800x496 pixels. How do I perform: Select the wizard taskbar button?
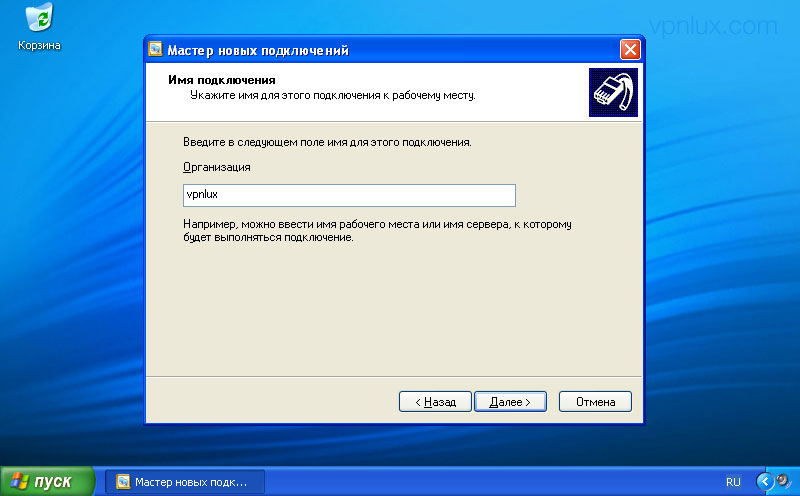(x=185, y=482)
